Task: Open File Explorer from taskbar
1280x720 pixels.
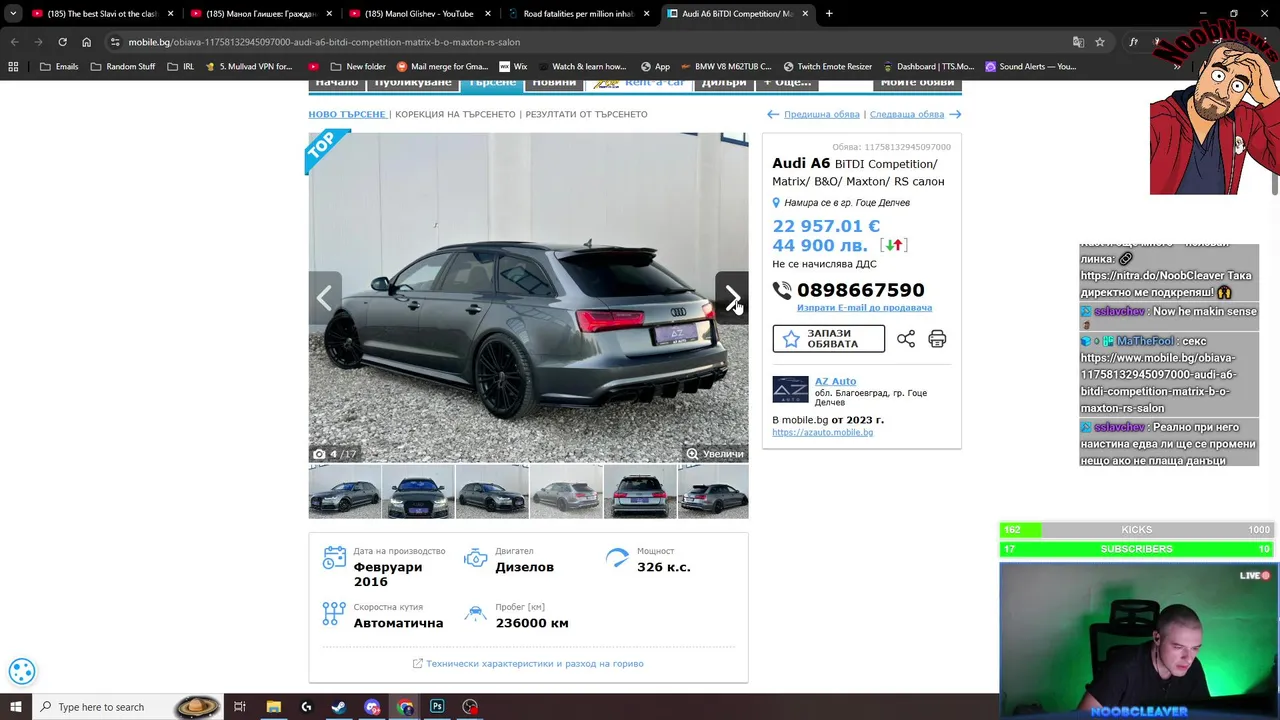Action: point(273,707)
